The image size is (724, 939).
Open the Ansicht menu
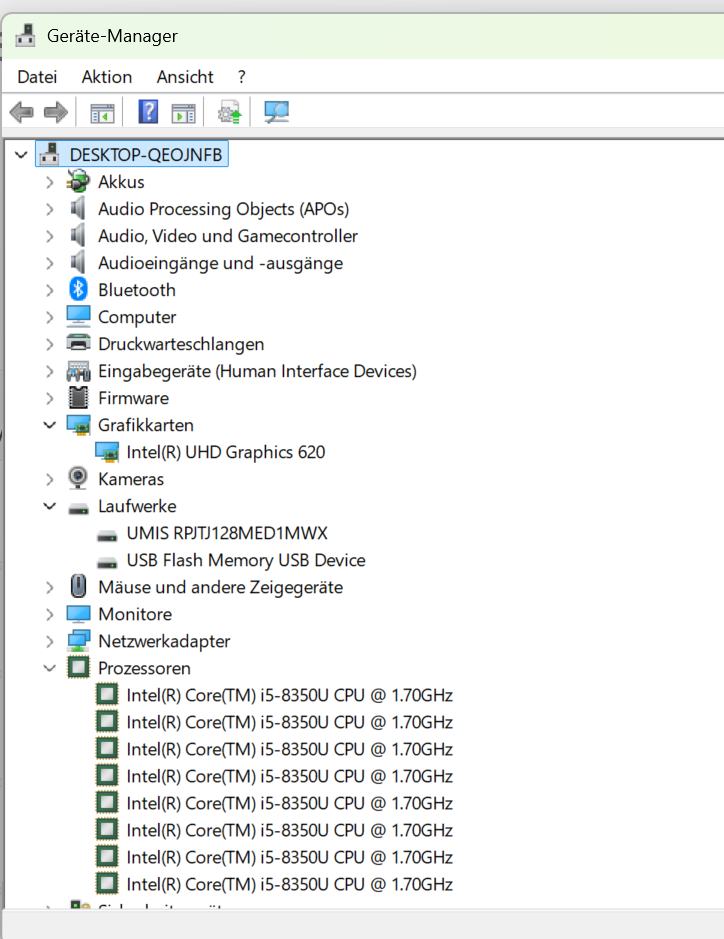(x=185, y=77)
